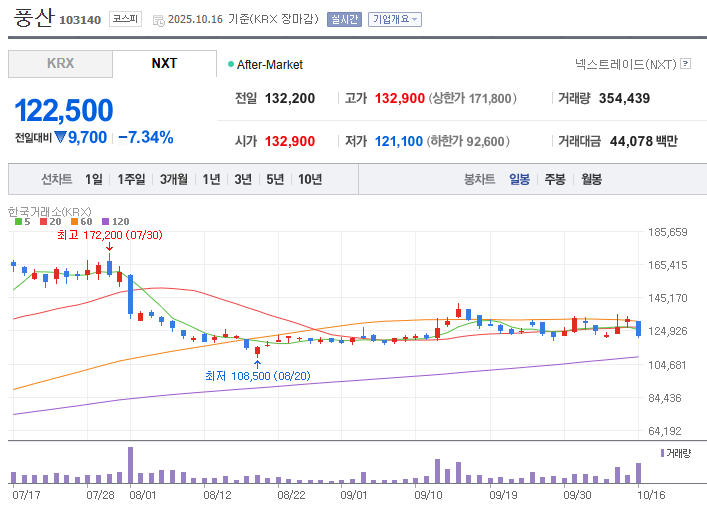Switch to the KRX tab
Screen dimensions: 707x513
click(x=60, y=63)
